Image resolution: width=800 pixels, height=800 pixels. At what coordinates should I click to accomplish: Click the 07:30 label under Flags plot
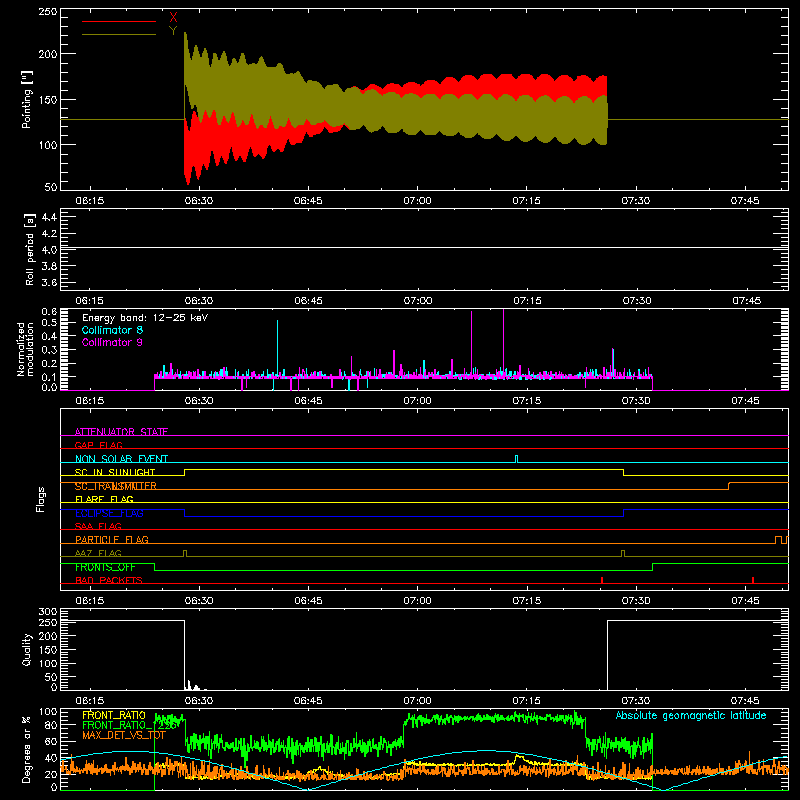pos(636,601)
